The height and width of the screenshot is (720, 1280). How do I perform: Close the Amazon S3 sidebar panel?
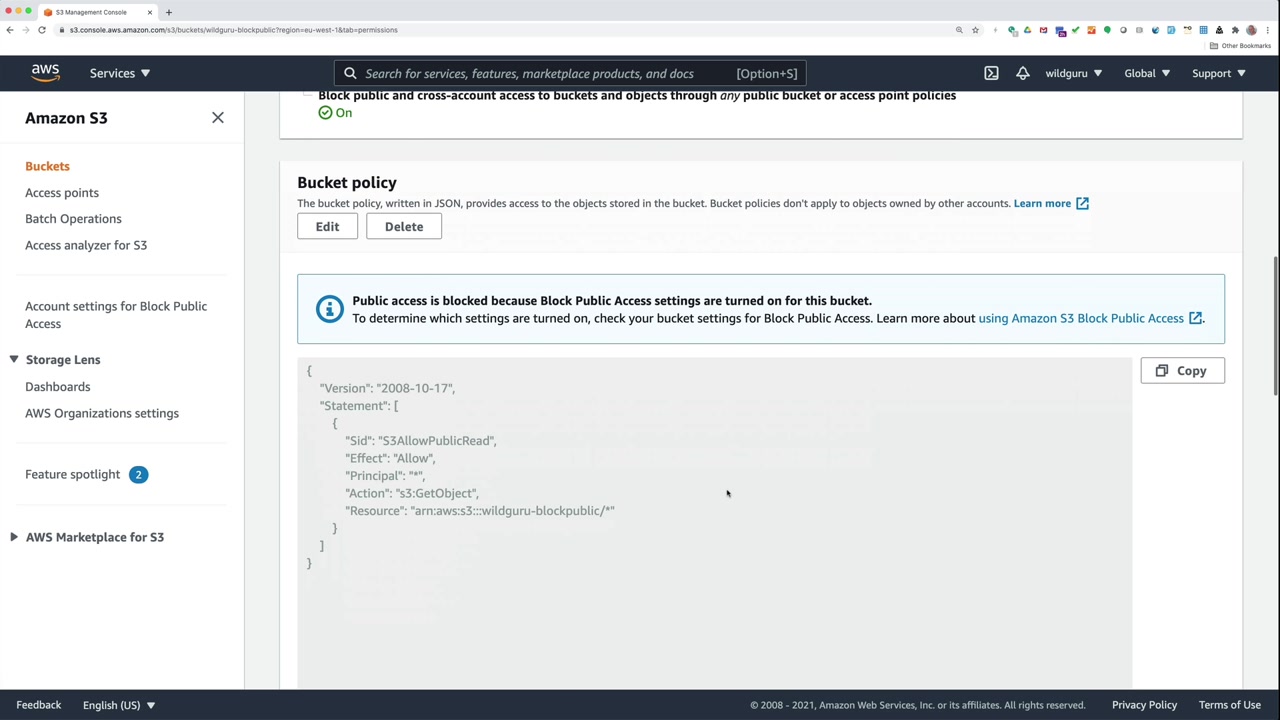click(218, 118)
